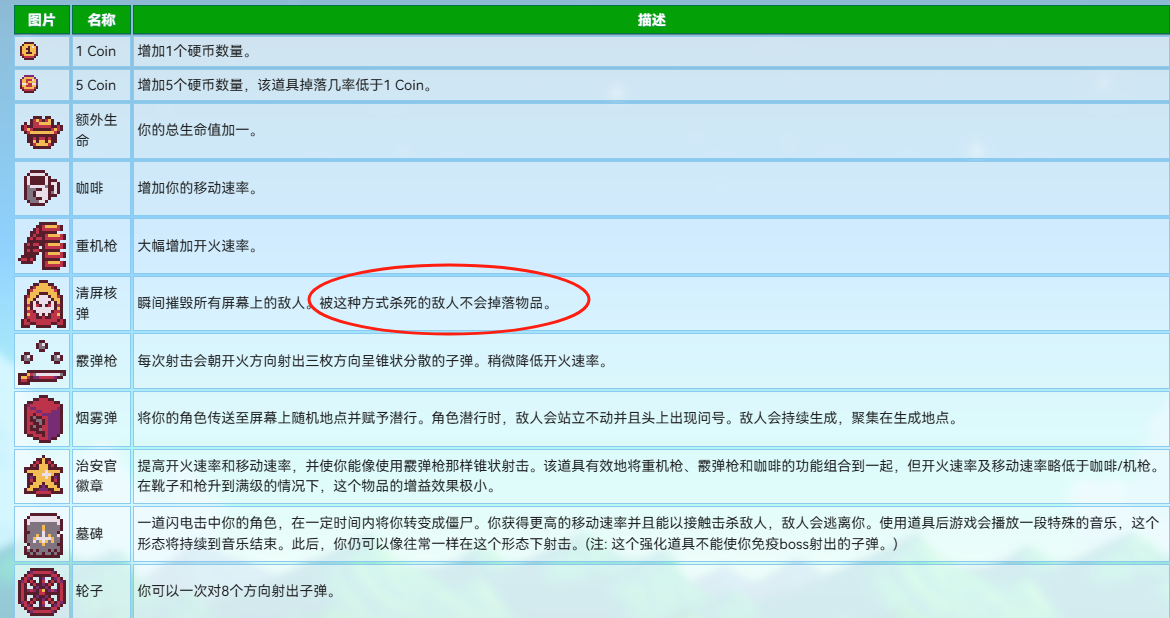Click the screen nuke skull icon
1170x618 pixels.
pos(42,304)
